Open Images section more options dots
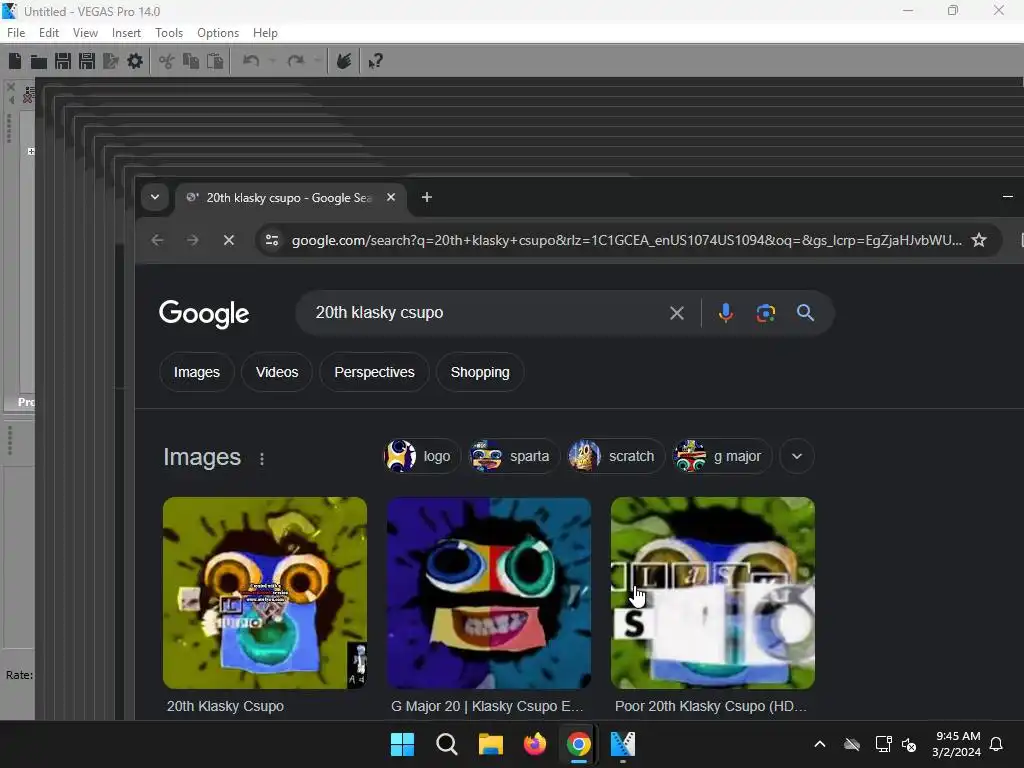Image resolution: width=1024 pixels, height=768 pixels. (262, 459)
